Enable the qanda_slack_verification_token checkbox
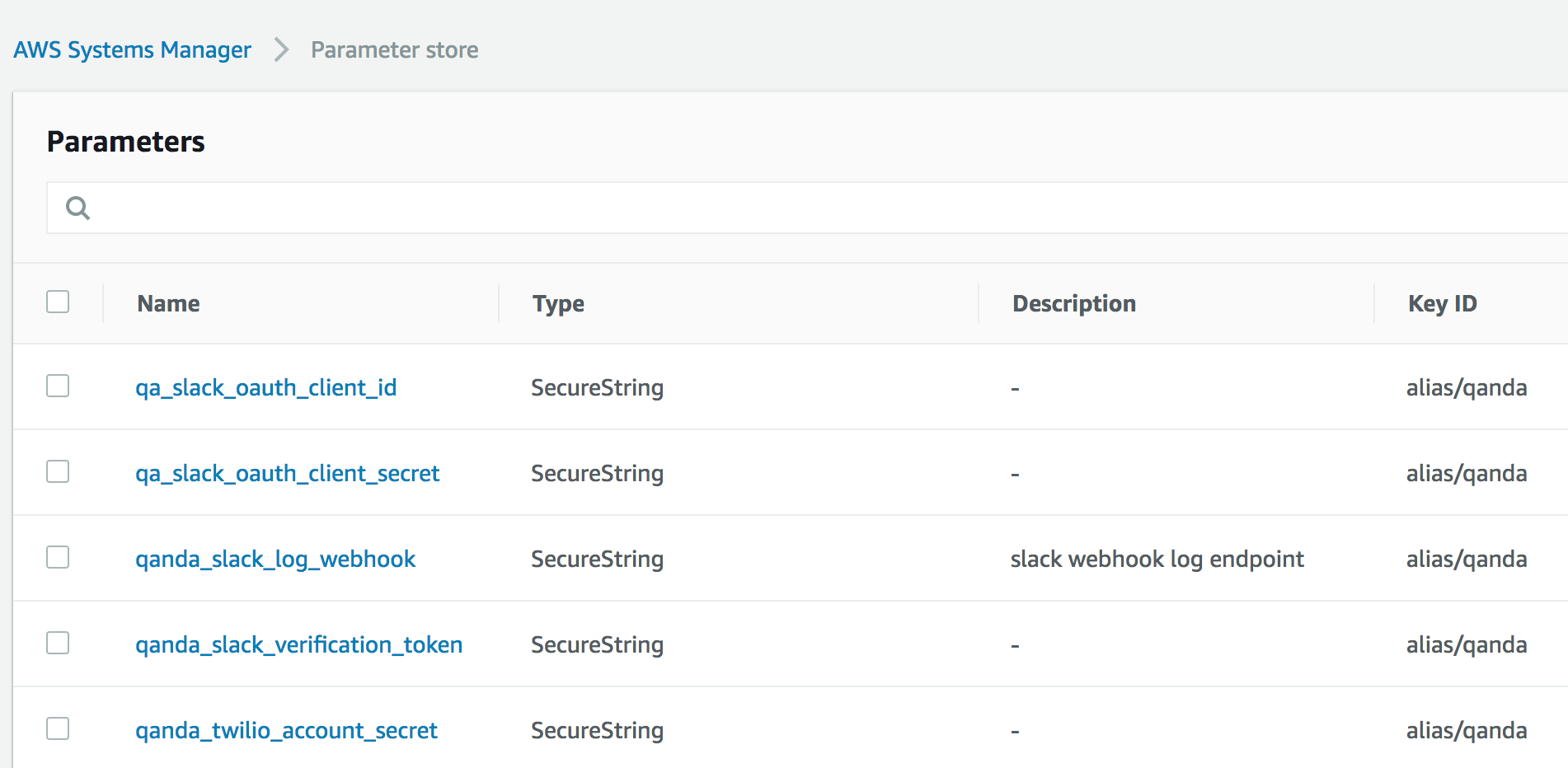This screenshot has width=1568, height=768. [58, 644]
